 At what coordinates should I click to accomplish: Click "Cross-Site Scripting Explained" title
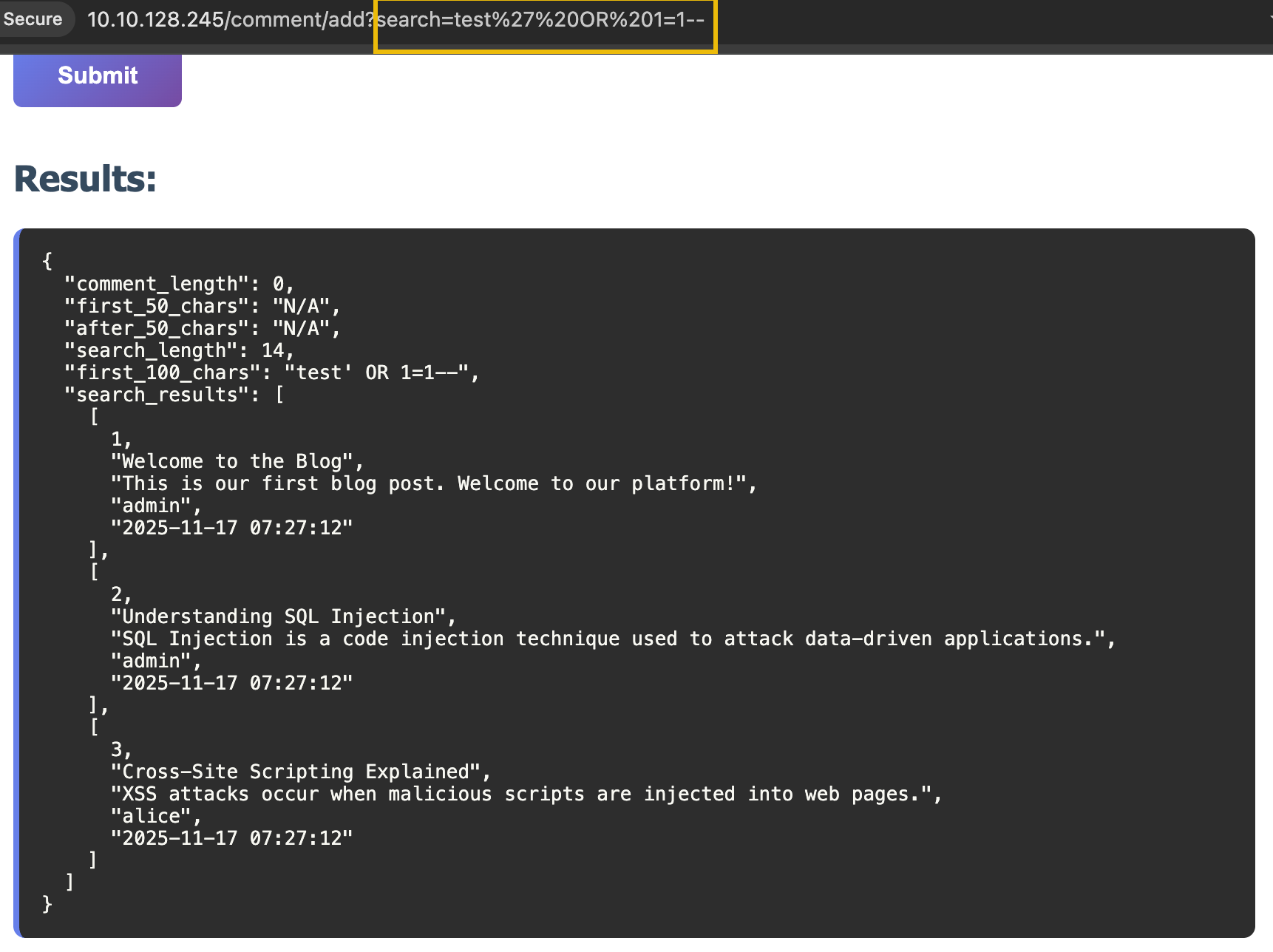[301, 772]
